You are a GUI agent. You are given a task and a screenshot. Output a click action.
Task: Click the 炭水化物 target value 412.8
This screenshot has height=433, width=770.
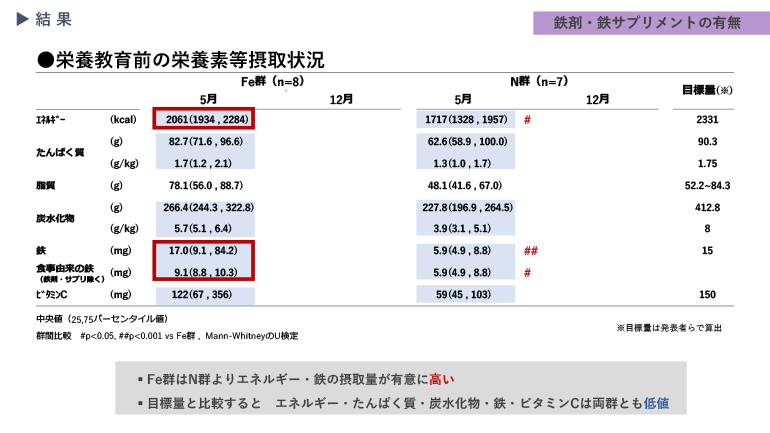pyautogui.click(x=707, y=207)
